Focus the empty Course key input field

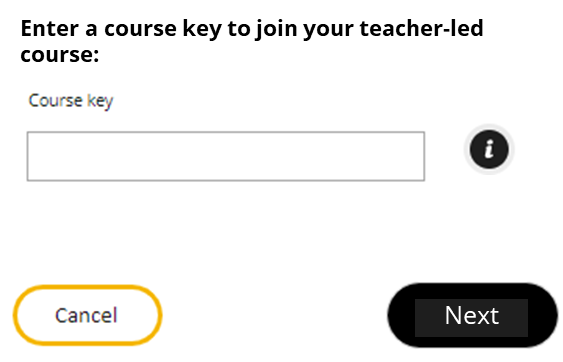point(226,156)
